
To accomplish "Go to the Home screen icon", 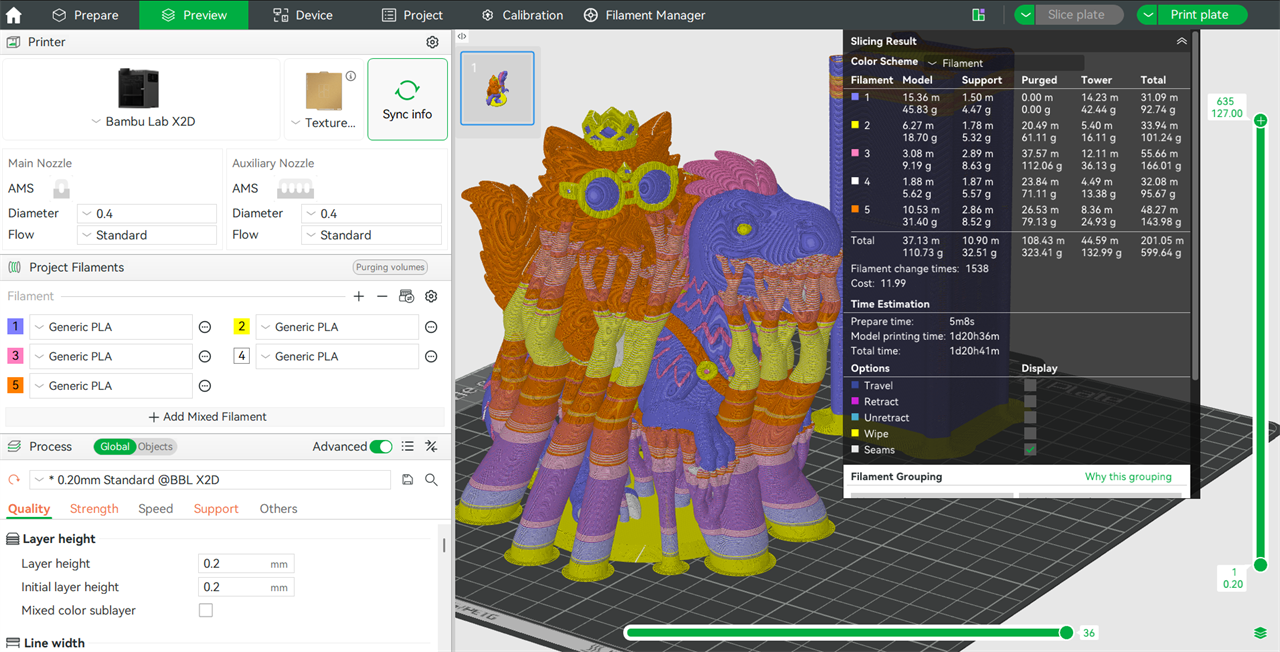I will pyautogui.click(x=14, y=15).
